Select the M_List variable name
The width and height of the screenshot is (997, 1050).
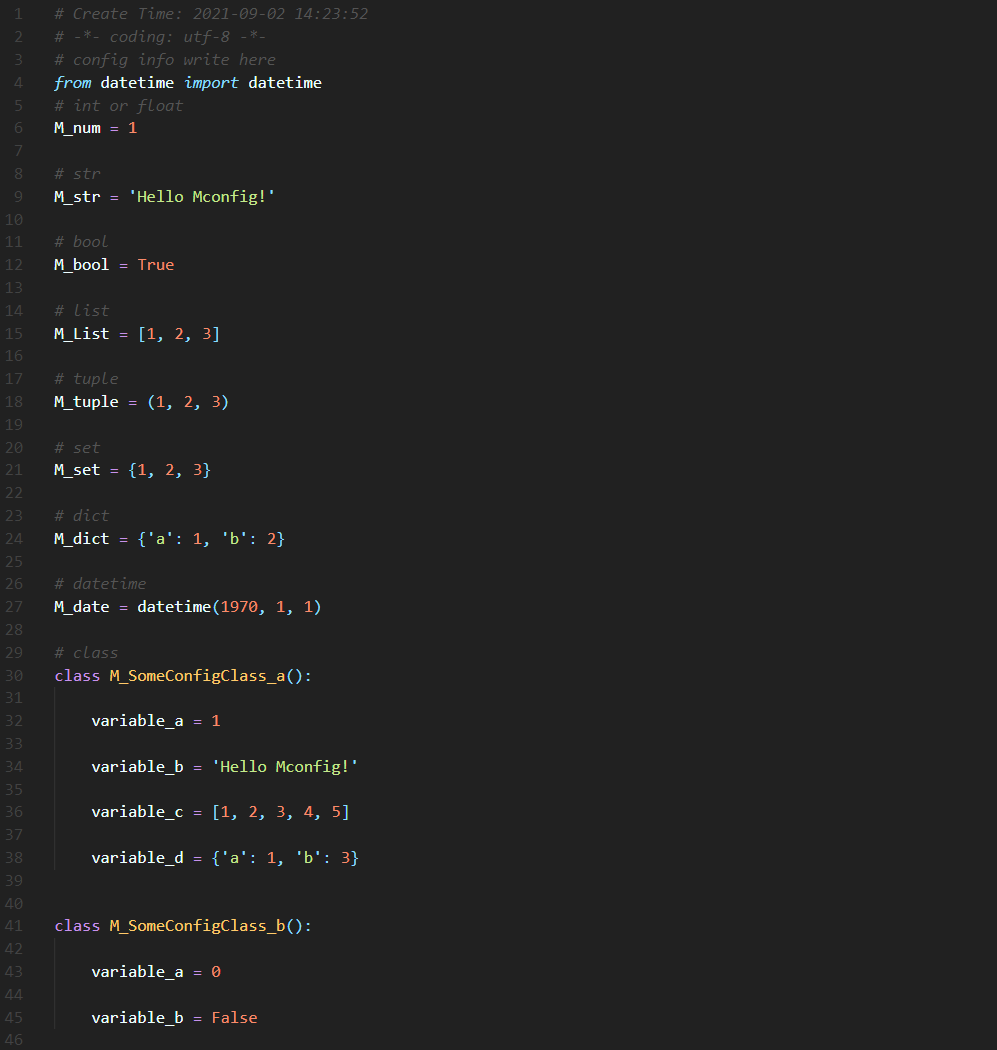click(x=81, y=333)
